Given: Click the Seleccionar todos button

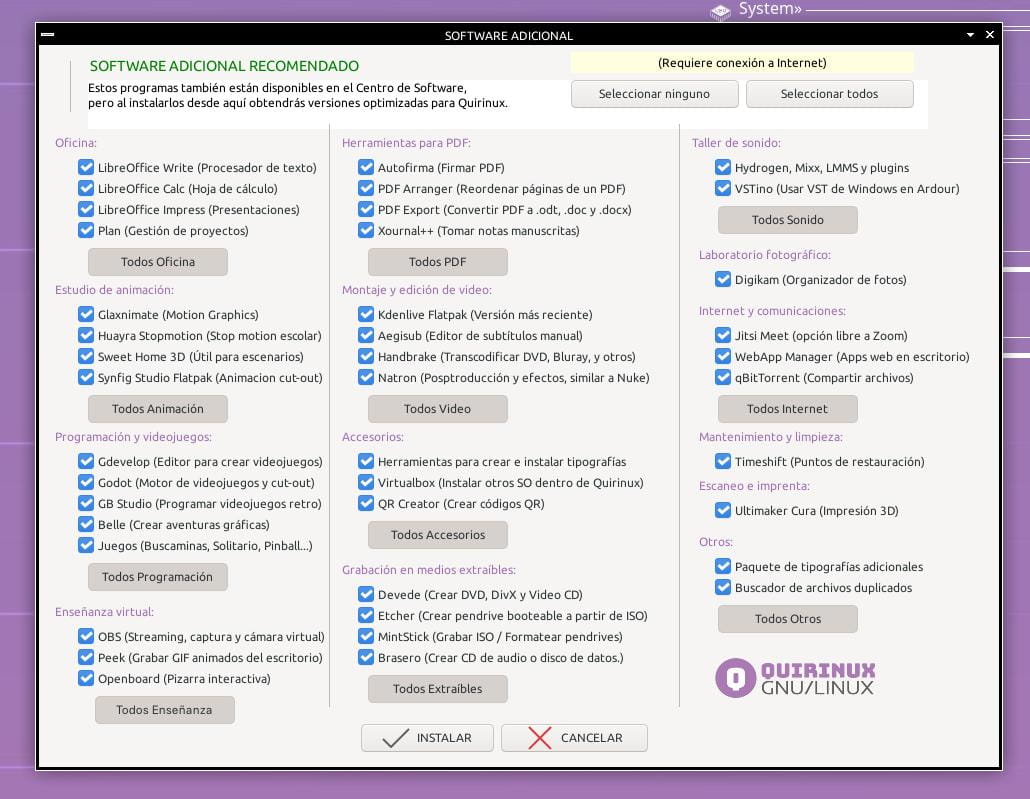Looking at the screenshot, I should (829, 94).
